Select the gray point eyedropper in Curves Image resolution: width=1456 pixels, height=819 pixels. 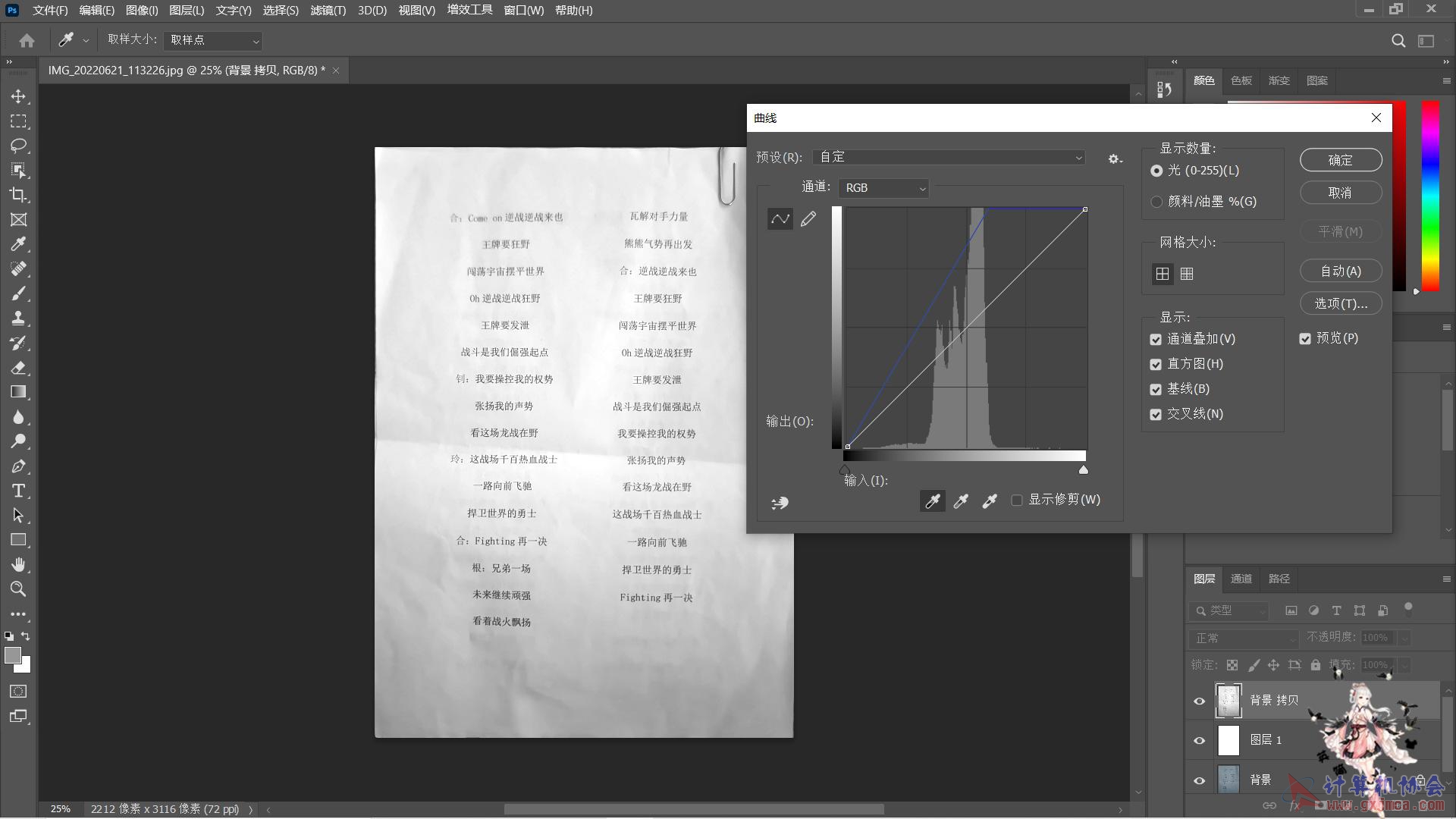pos(961,501)
